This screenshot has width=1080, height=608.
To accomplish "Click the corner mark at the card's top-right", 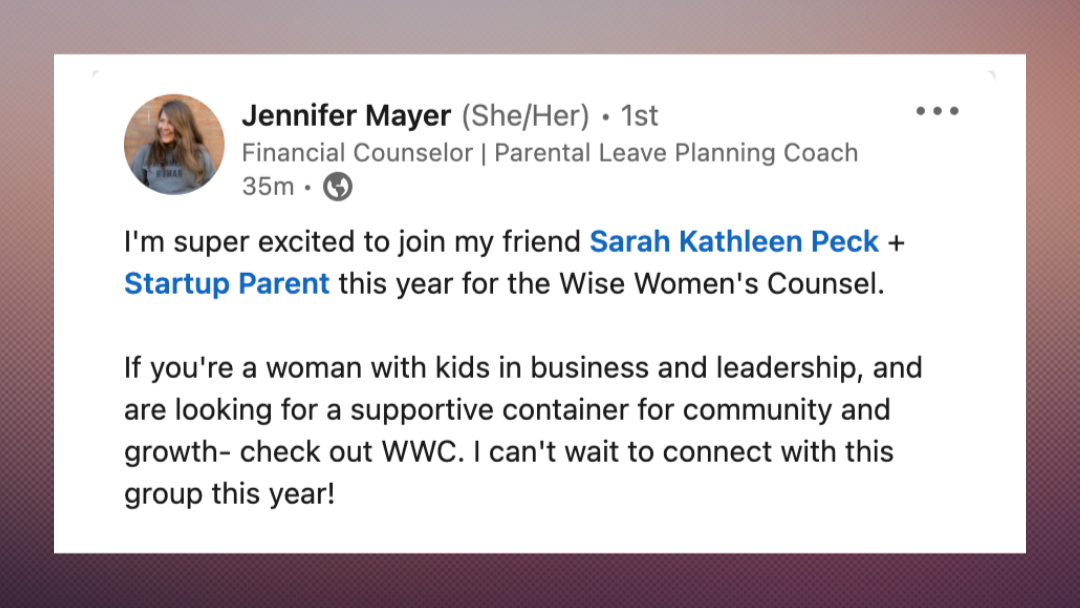I will 991,74.
